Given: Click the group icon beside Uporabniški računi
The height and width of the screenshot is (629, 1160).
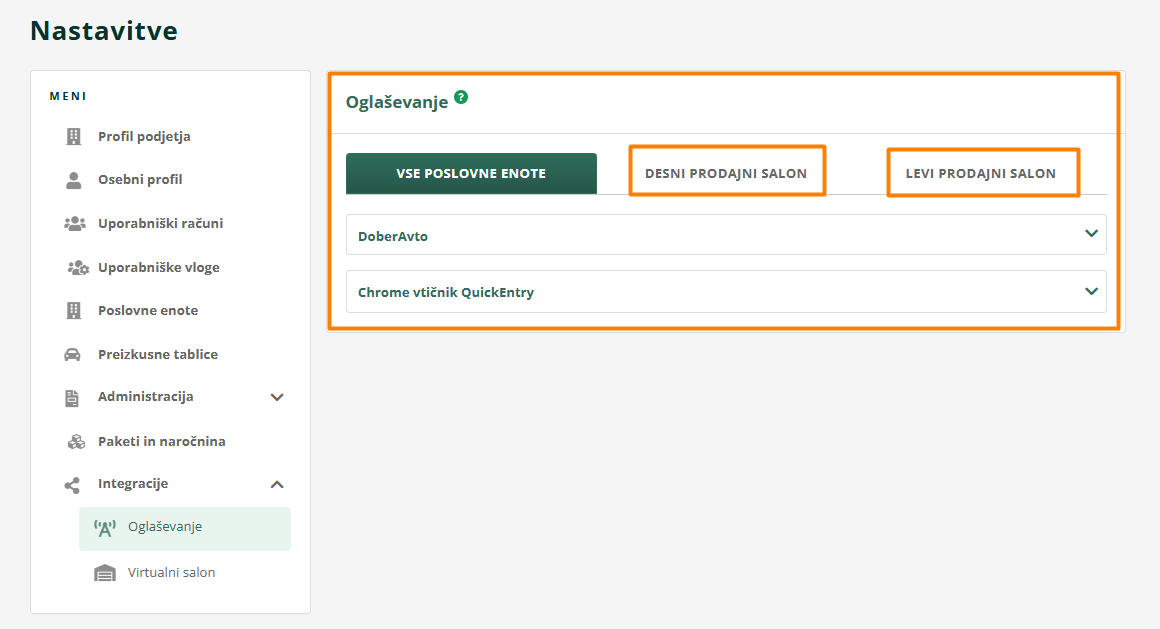Looking at the screenshot, I should pyautogui.click(x=75, y=223).
